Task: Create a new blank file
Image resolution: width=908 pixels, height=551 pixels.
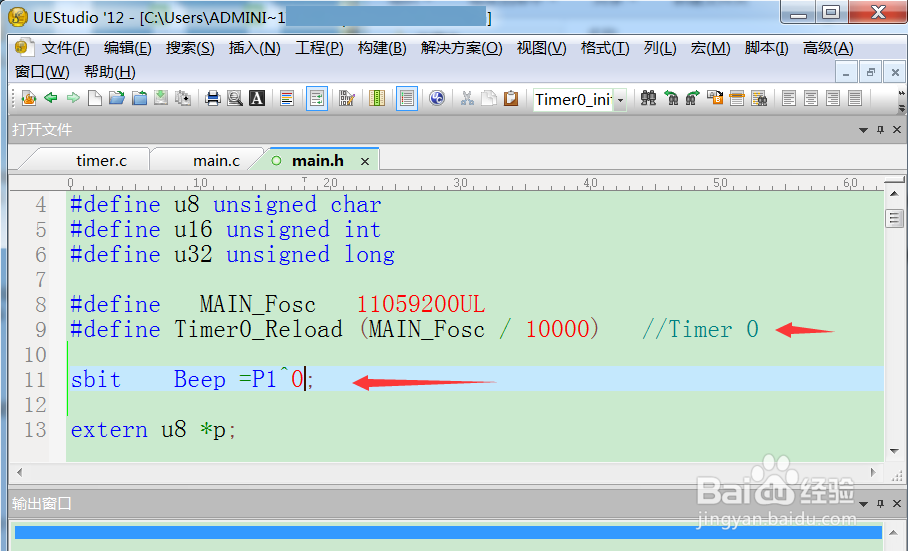Action: (95, 98)
